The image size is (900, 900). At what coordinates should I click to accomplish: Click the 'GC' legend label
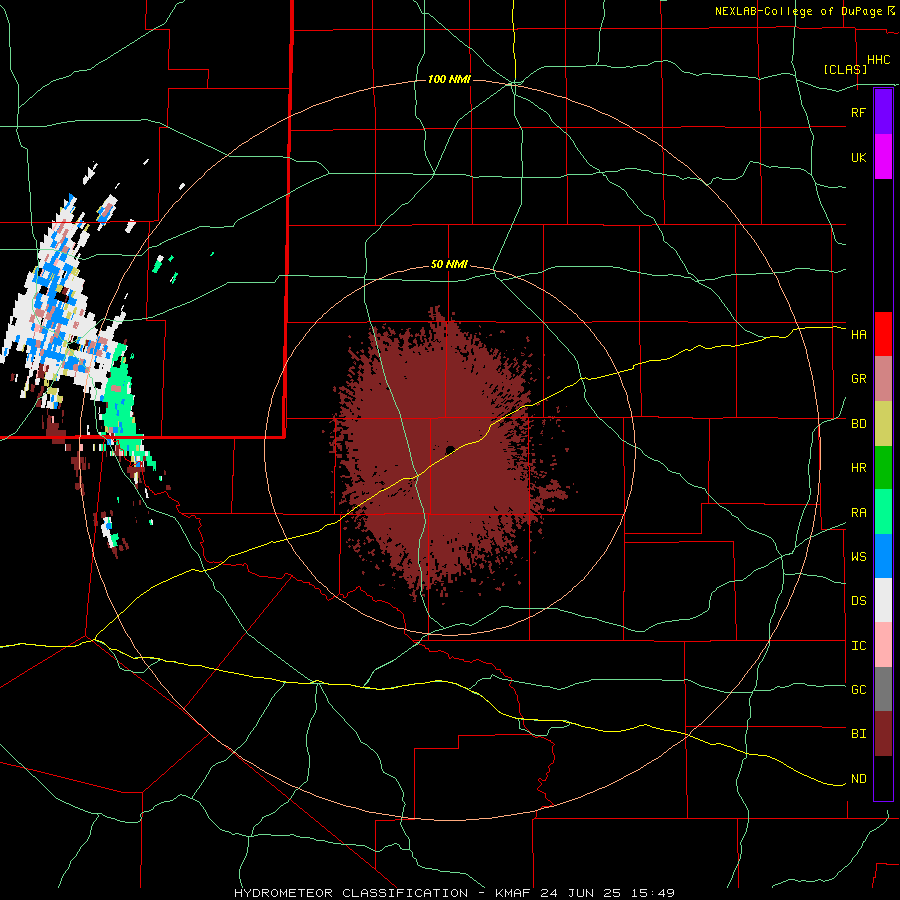coord(858,690)
